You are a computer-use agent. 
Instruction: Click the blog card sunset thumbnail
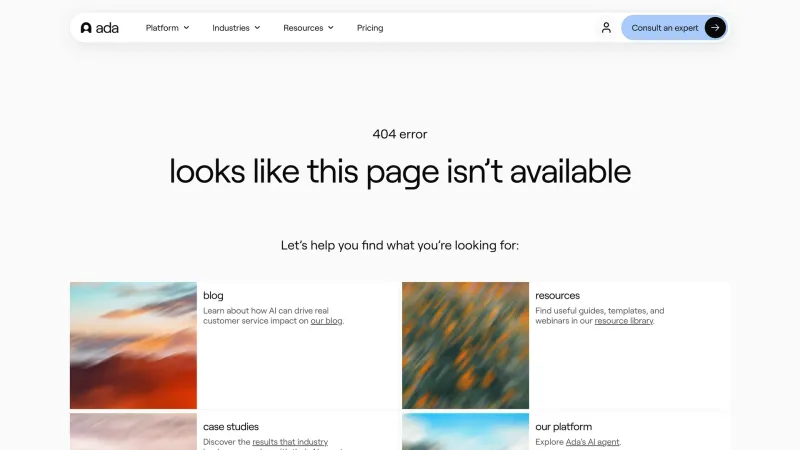point(133,345)
